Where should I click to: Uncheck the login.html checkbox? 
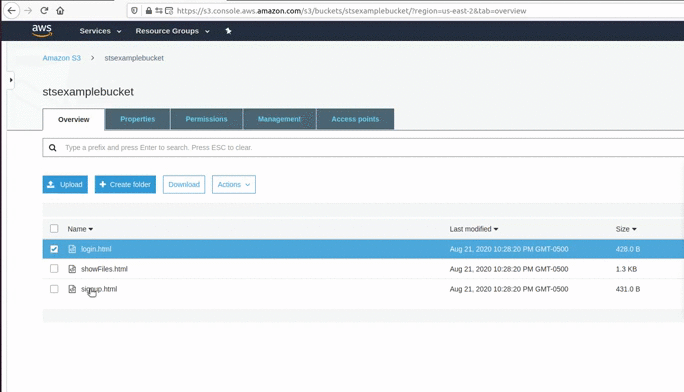(54, 249)
